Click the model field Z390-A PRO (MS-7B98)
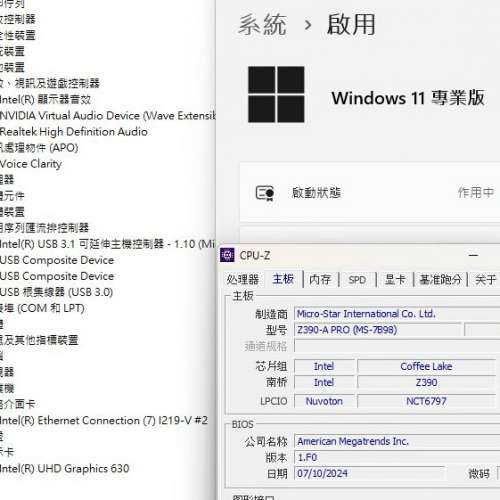500x500 pixels. (x=378, y=330)
